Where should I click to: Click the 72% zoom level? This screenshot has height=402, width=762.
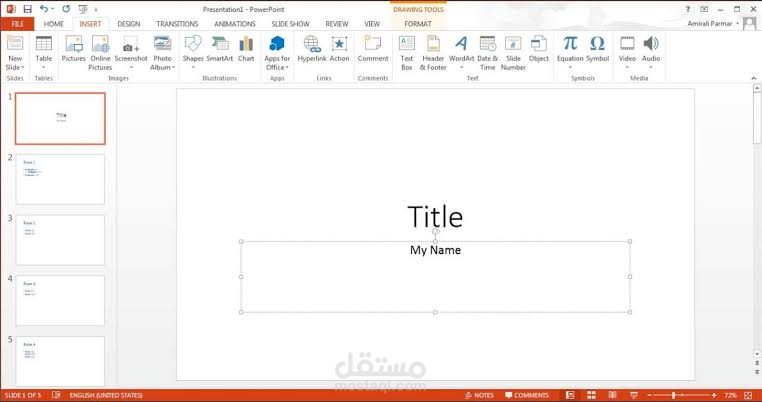(730, 395)
